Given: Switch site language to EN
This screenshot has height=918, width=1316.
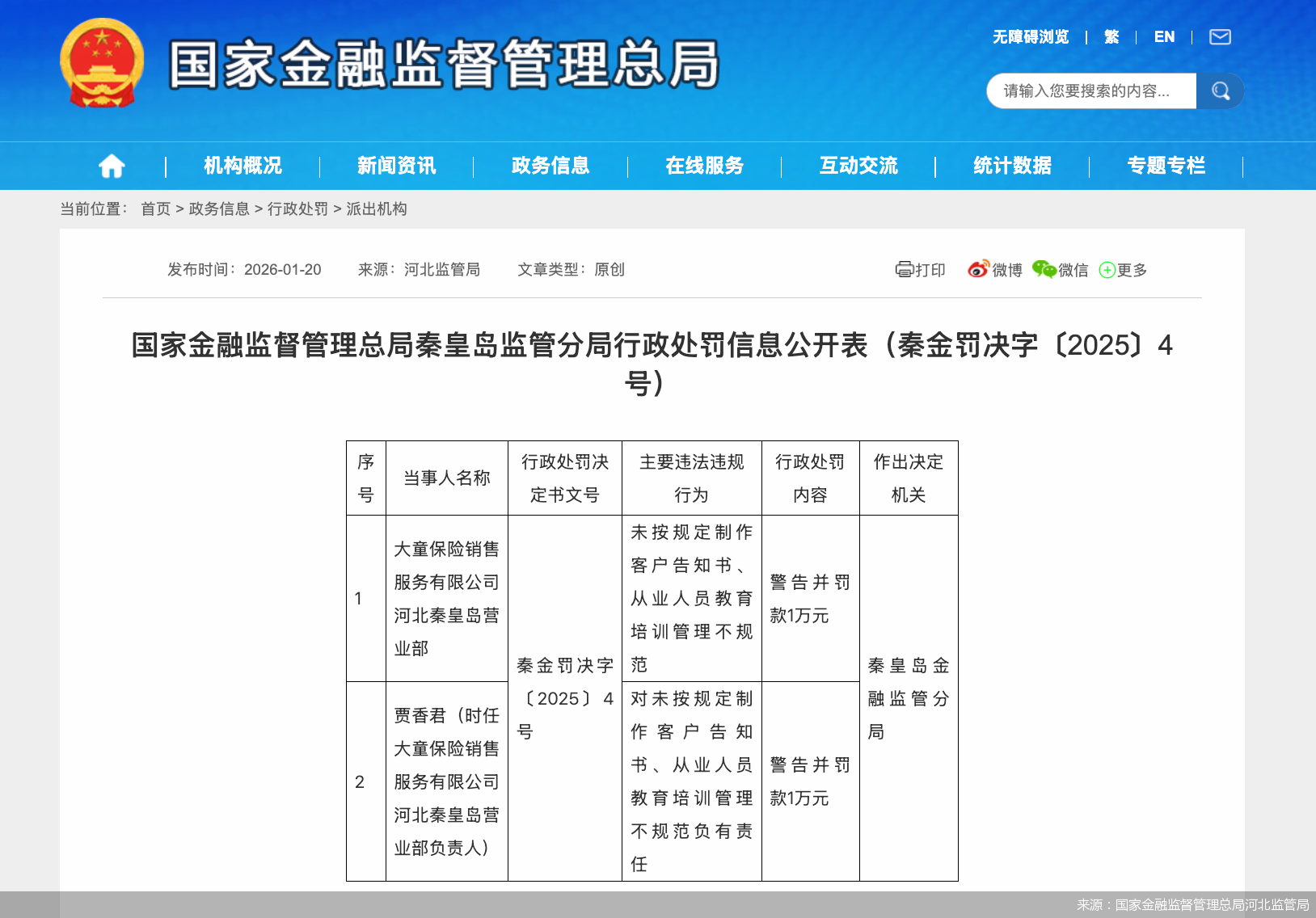Looking at the screenshot, I should pos(1164,36).
